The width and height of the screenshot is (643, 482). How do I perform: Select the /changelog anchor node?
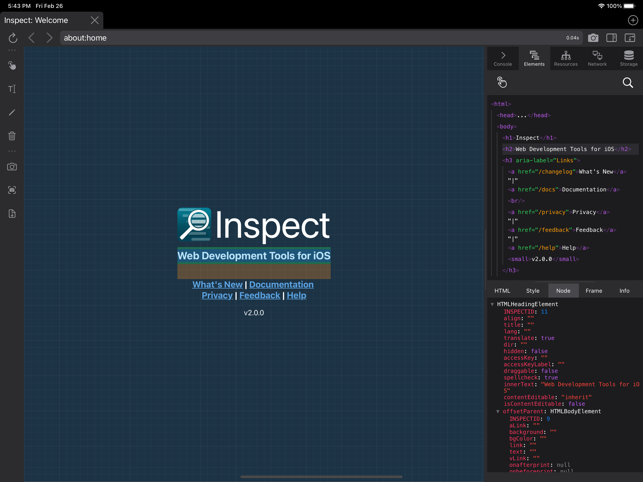coord(567,171)
